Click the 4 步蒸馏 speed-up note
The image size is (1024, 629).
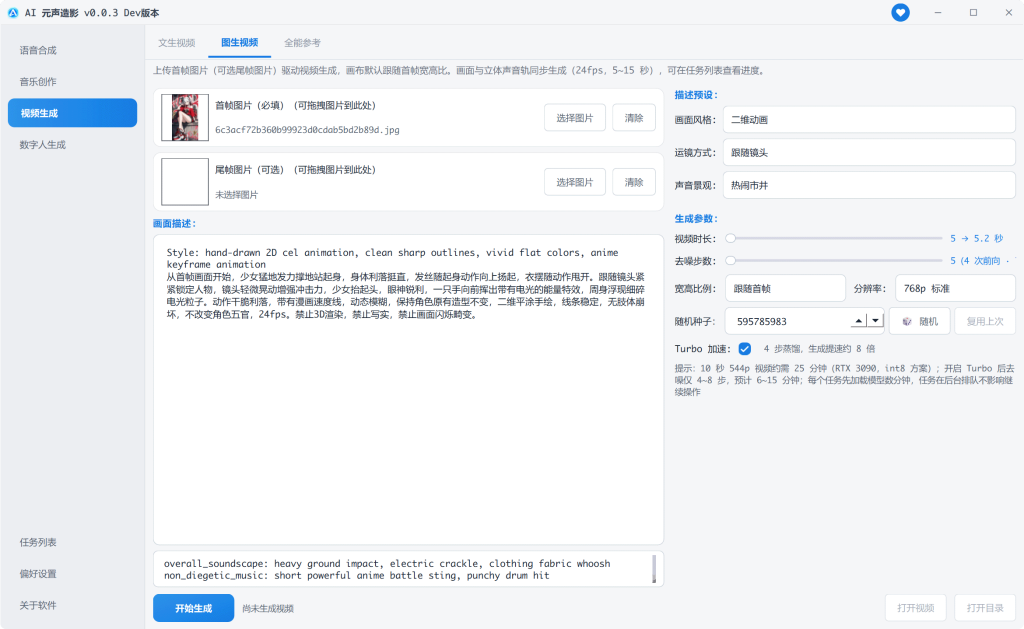coord(819,349)
